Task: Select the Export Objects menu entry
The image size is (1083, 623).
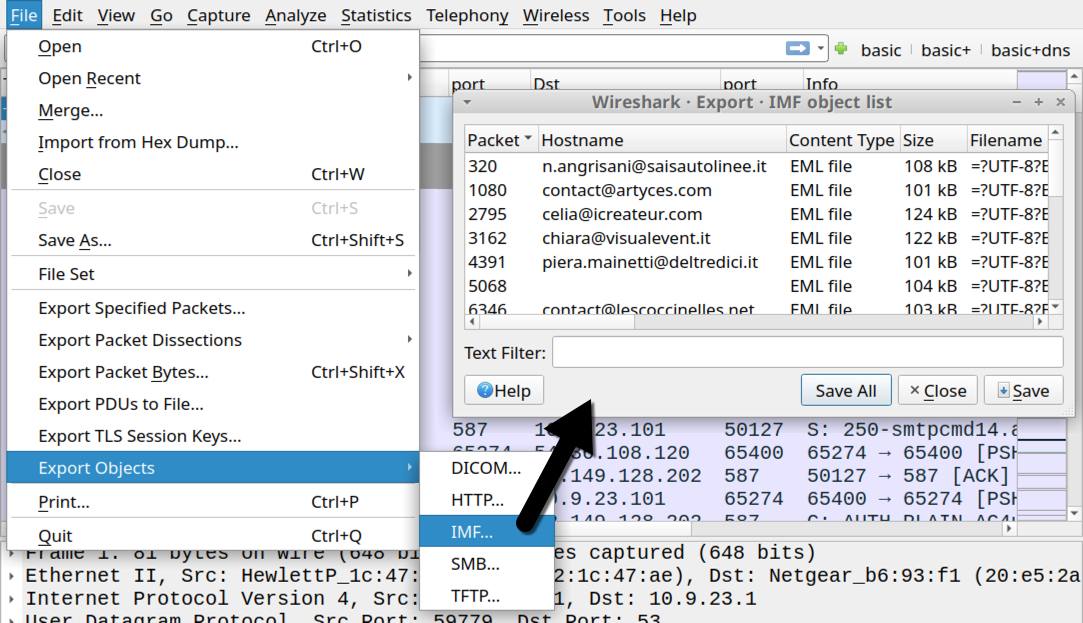Action: tap(213, 468)
